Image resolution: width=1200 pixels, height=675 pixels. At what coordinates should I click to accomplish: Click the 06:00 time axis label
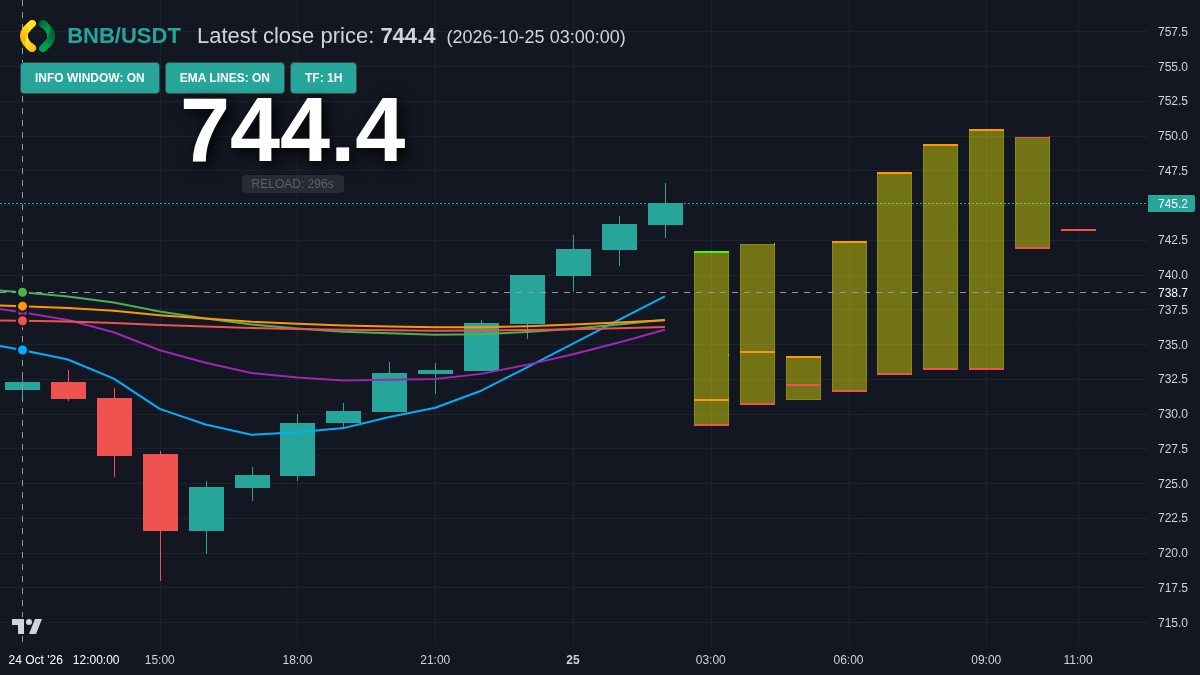(x=849, y=660)
